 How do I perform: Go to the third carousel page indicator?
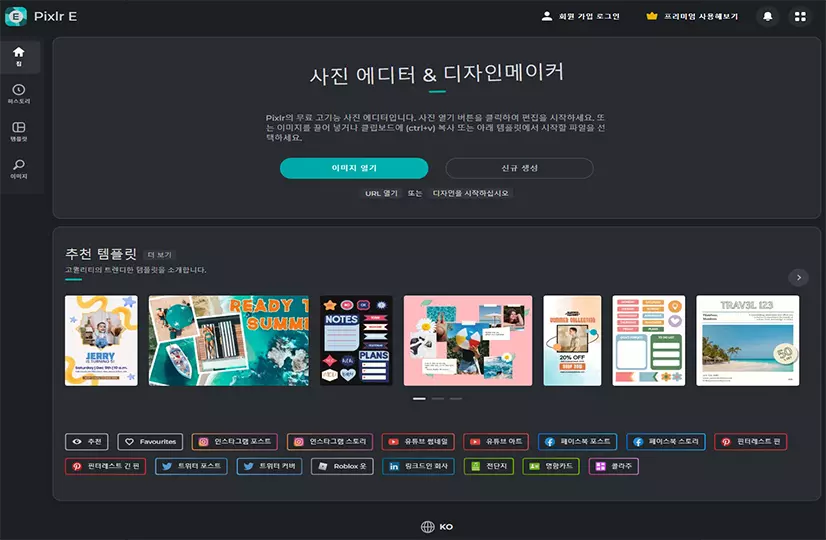point(456,399)
